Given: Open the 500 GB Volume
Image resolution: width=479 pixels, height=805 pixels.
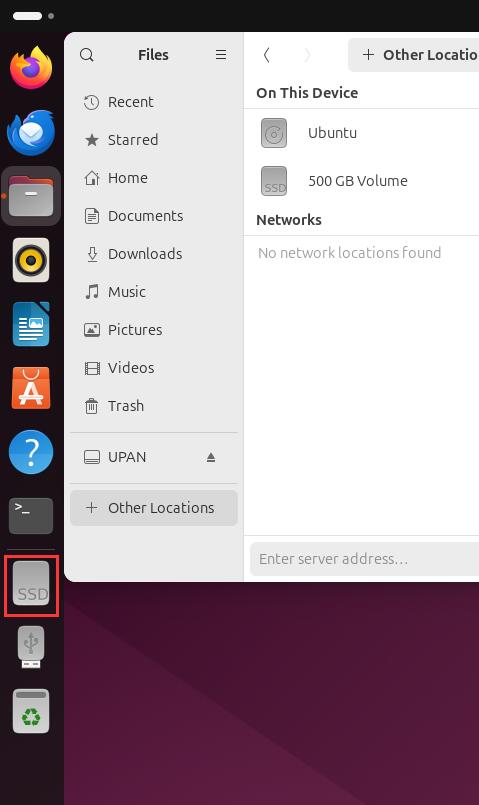Looking at the screenshot, I should (x=361, y=181).
